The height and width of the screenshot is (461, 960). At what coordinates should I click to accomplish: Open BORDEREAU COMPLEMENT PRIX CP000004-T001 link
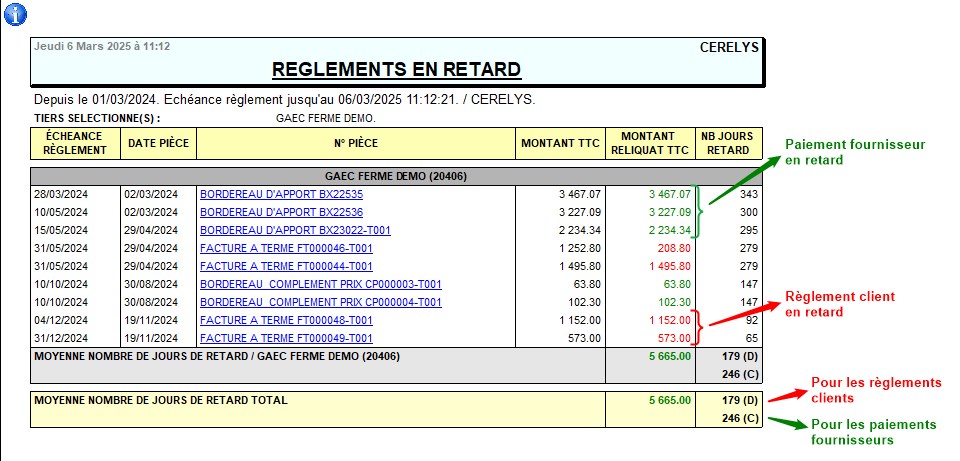pyautogui.click(x=320, y=302)
